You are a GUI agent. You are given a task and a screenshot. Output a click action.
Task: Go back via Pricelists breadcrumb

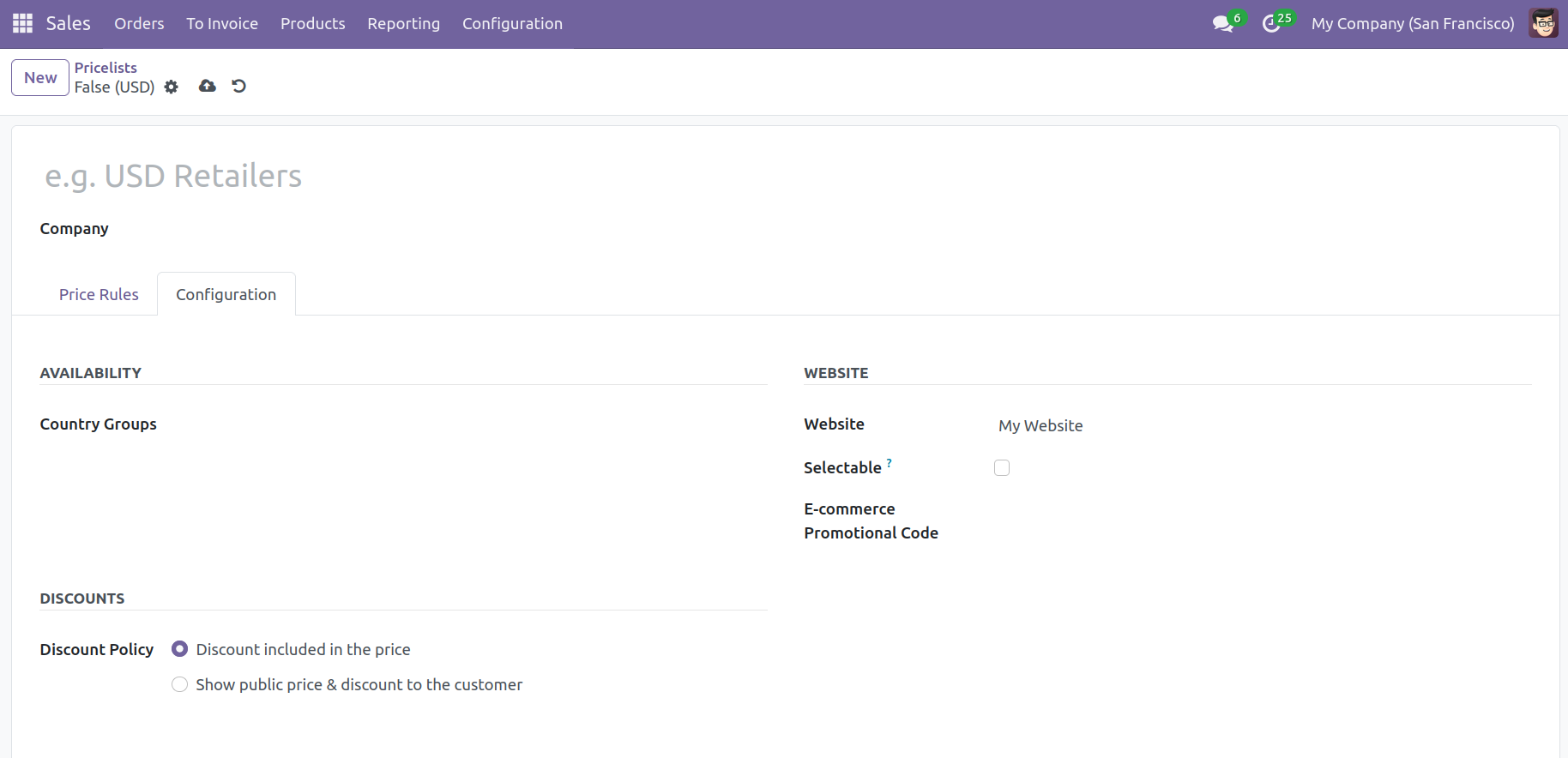[106, 67]
